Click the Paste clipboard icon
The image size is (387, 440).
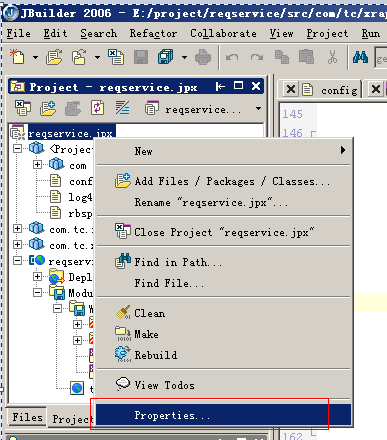[306, 57]
